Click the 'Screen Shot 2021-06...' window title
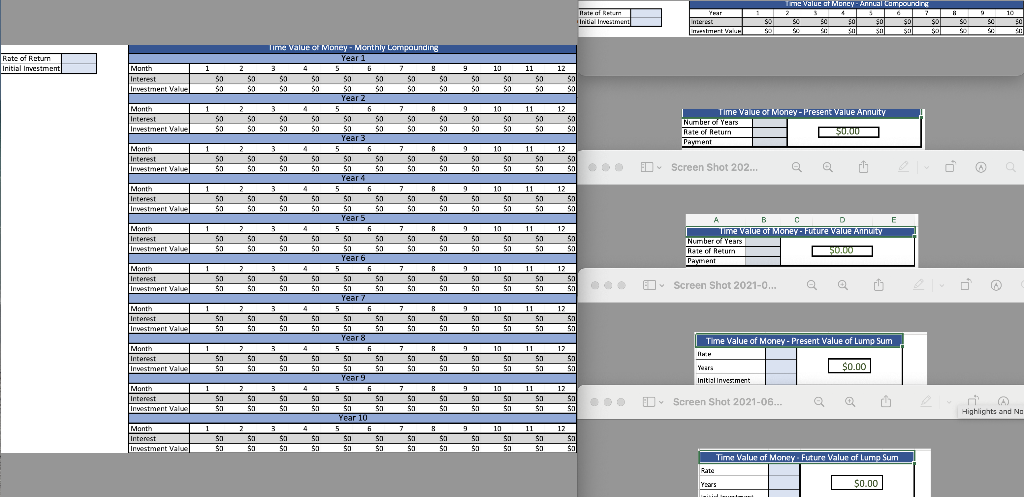Image resolution: width=1024 pixels, height=497 pixels. pyautogui.click(x=728, y=402)
